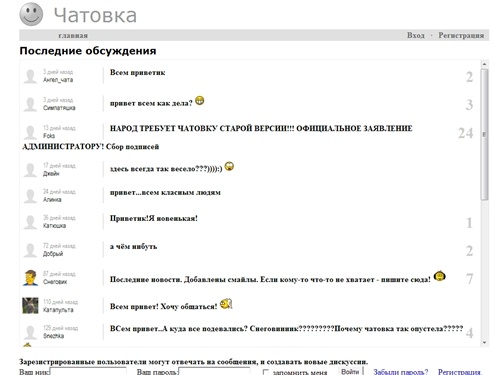This screenshot has height=375, width=500.
Task: Open discussion 'а чём нибуть'
Action: tap(133, 246)
